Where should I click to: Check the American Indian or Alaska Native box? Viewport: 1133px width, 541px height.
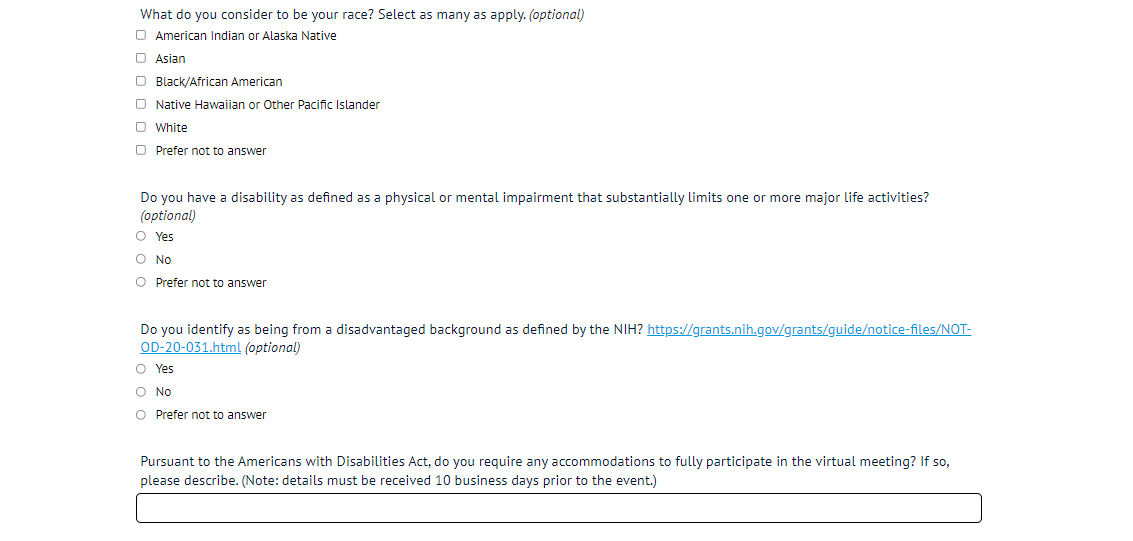point(141,36)
